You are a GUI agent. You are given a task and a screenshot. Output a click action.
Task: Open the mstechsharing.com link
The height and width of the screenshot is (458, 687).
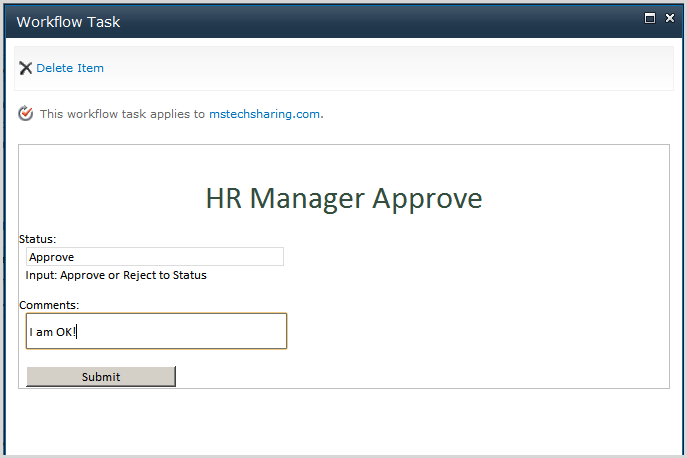pos(264,114)
